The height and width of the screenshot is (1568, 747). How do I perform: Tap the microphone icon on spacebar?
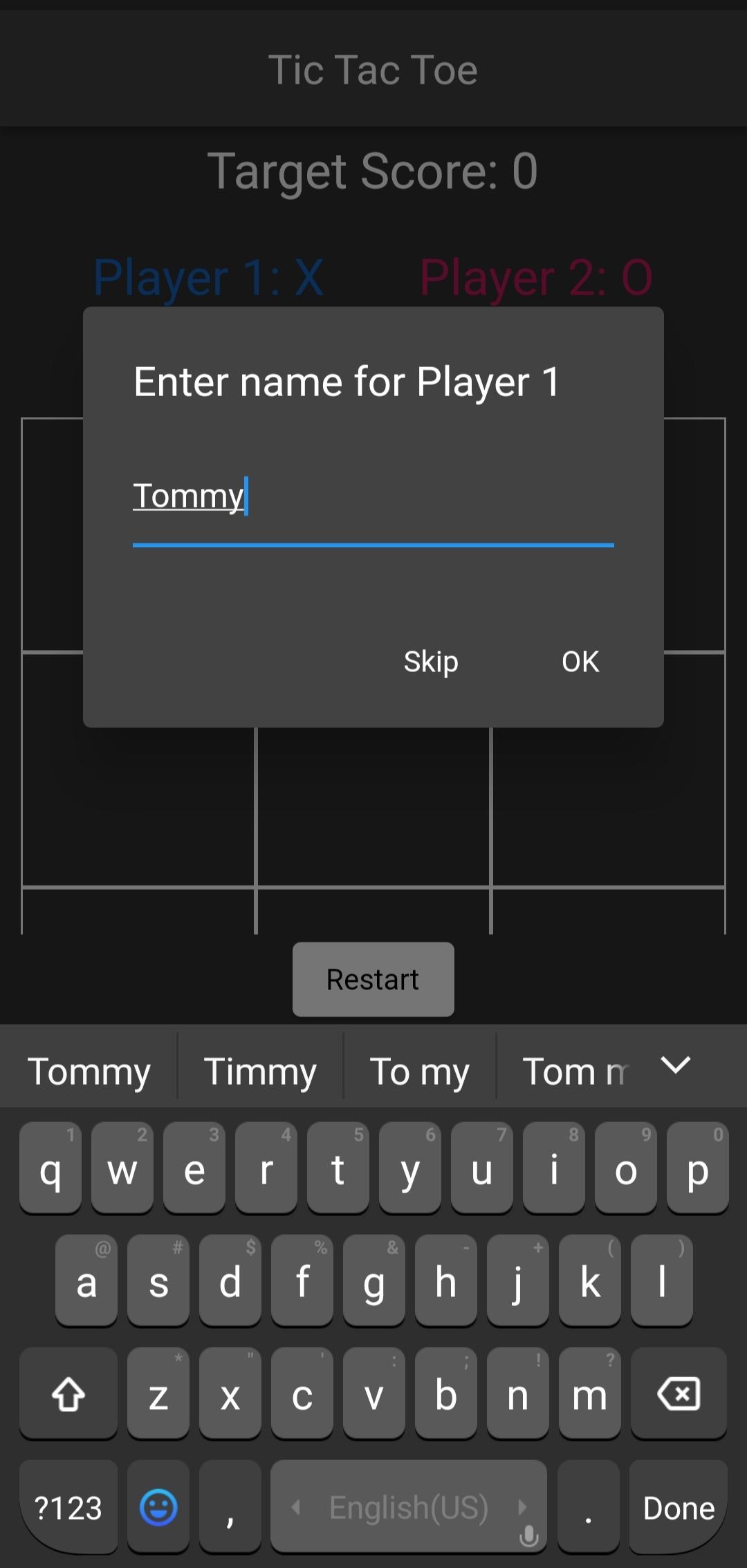[528, 1536]
